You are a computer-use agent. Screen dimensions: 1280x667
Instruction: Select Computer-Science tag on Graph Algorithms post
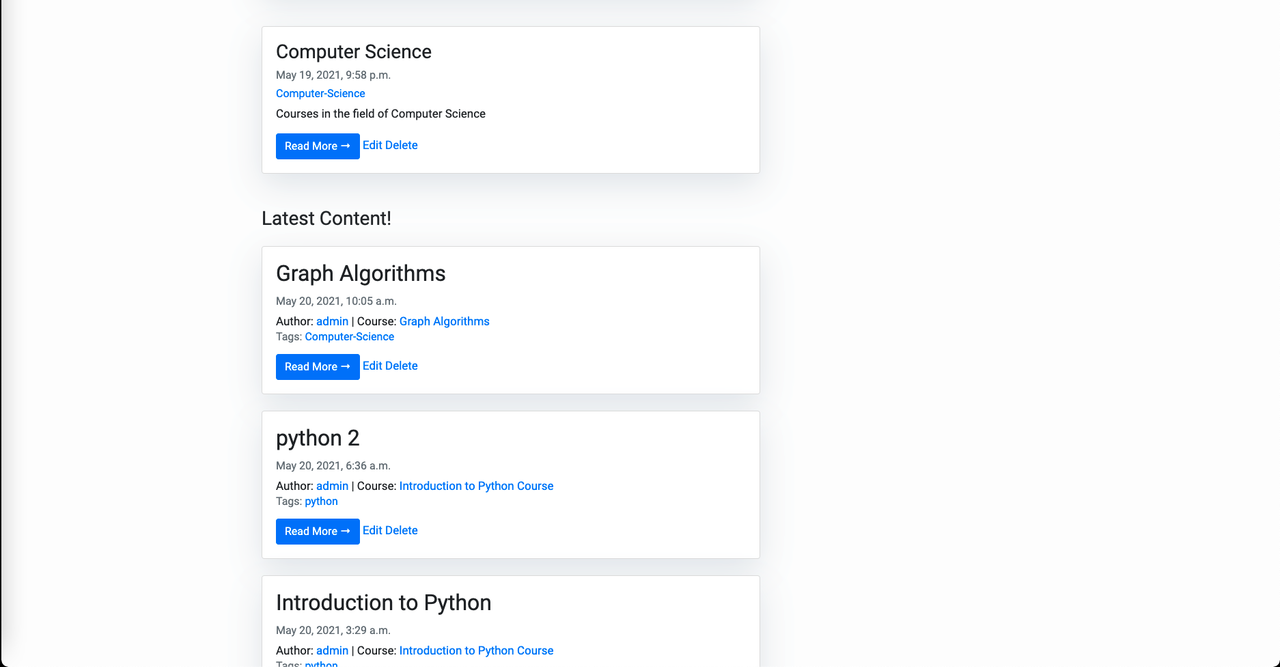pyautogui.click(x=349, y=337)
